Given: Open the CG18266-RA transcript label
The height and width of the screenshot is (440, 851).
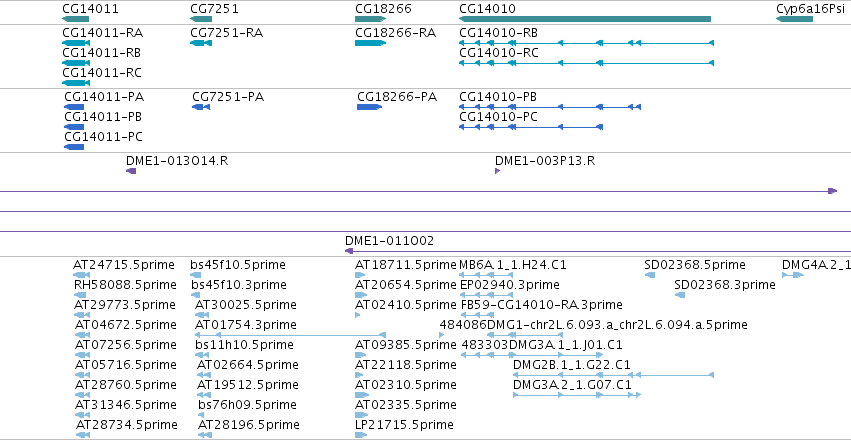Looking at the screenshot, I should [396, 33].
